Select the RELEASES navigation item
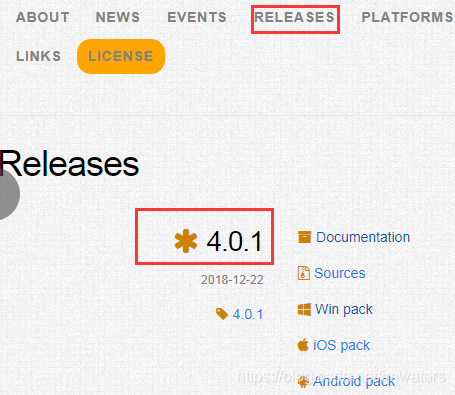The image size is (455, 395). coord(295,17)
